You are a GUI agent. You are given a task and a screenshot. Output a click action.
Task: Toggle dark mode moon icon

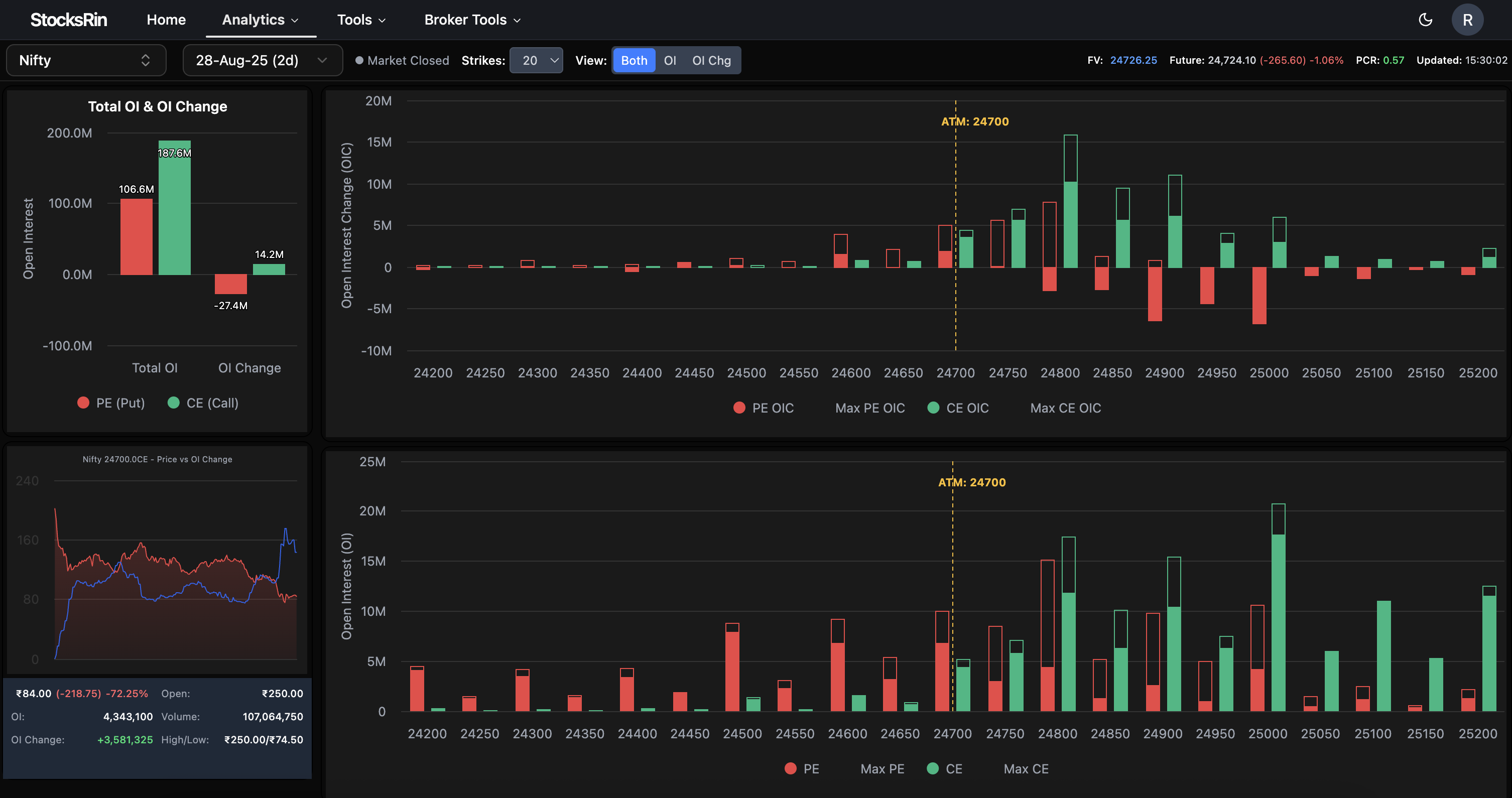pos(1425,20)
